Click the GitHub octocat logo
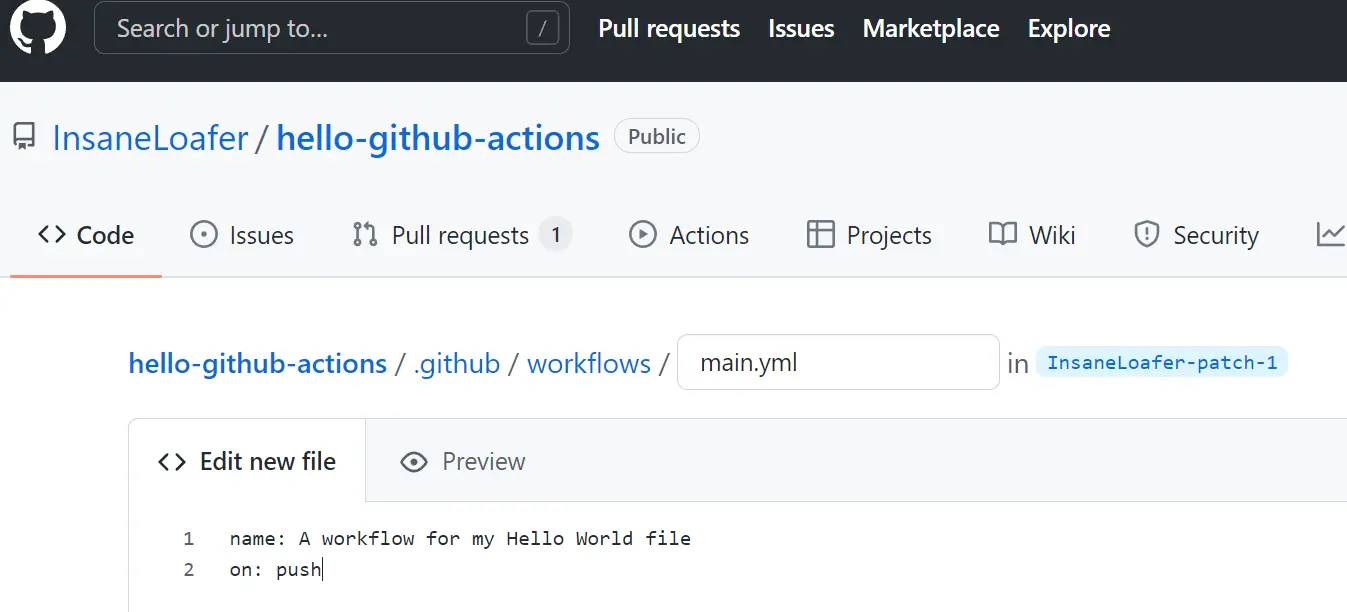Viewport: 1347px width, 612px height. [x=38, y=28]
